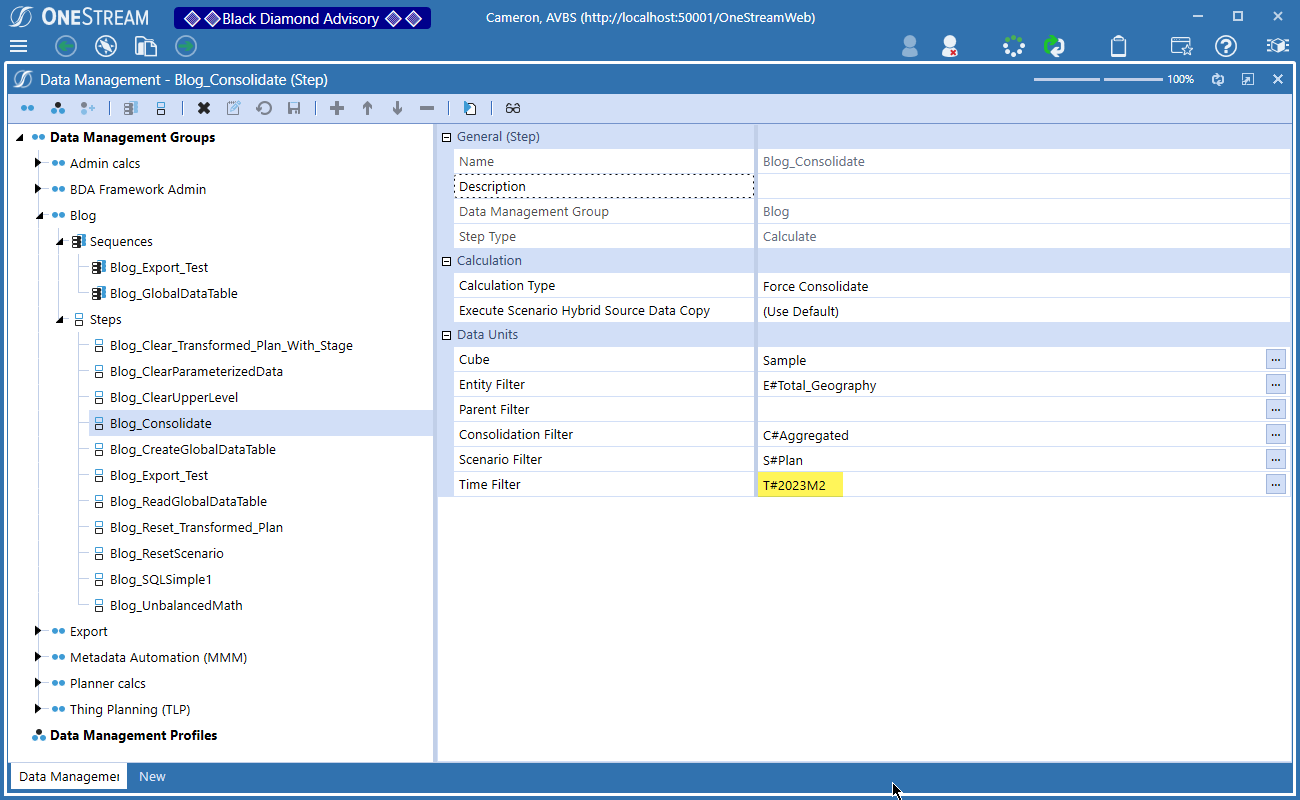Image resolution: width=1300 pixels, height=800 pixels.
Task: Click the Create Group two-dots toolbar icon
Action: [x=27, y=108]
